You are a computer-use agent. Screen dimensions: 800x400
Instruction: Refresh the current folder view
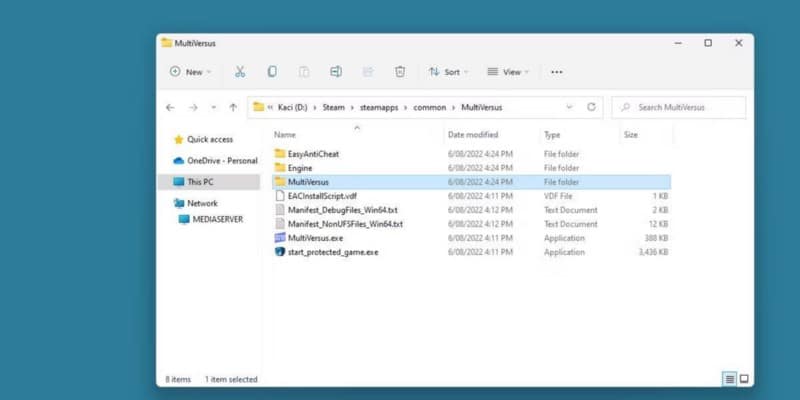pos(591,107)
